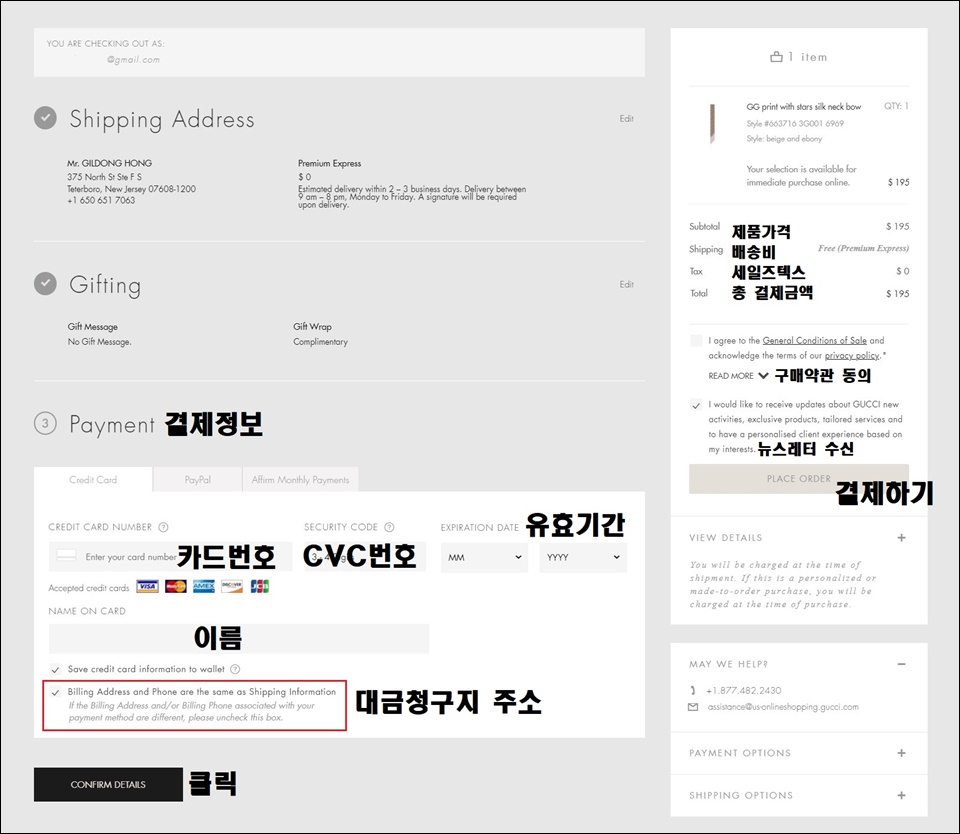Open the privacy policy link
The width and height of the screenshot is (960, 834).
click(x=852, y=356)
